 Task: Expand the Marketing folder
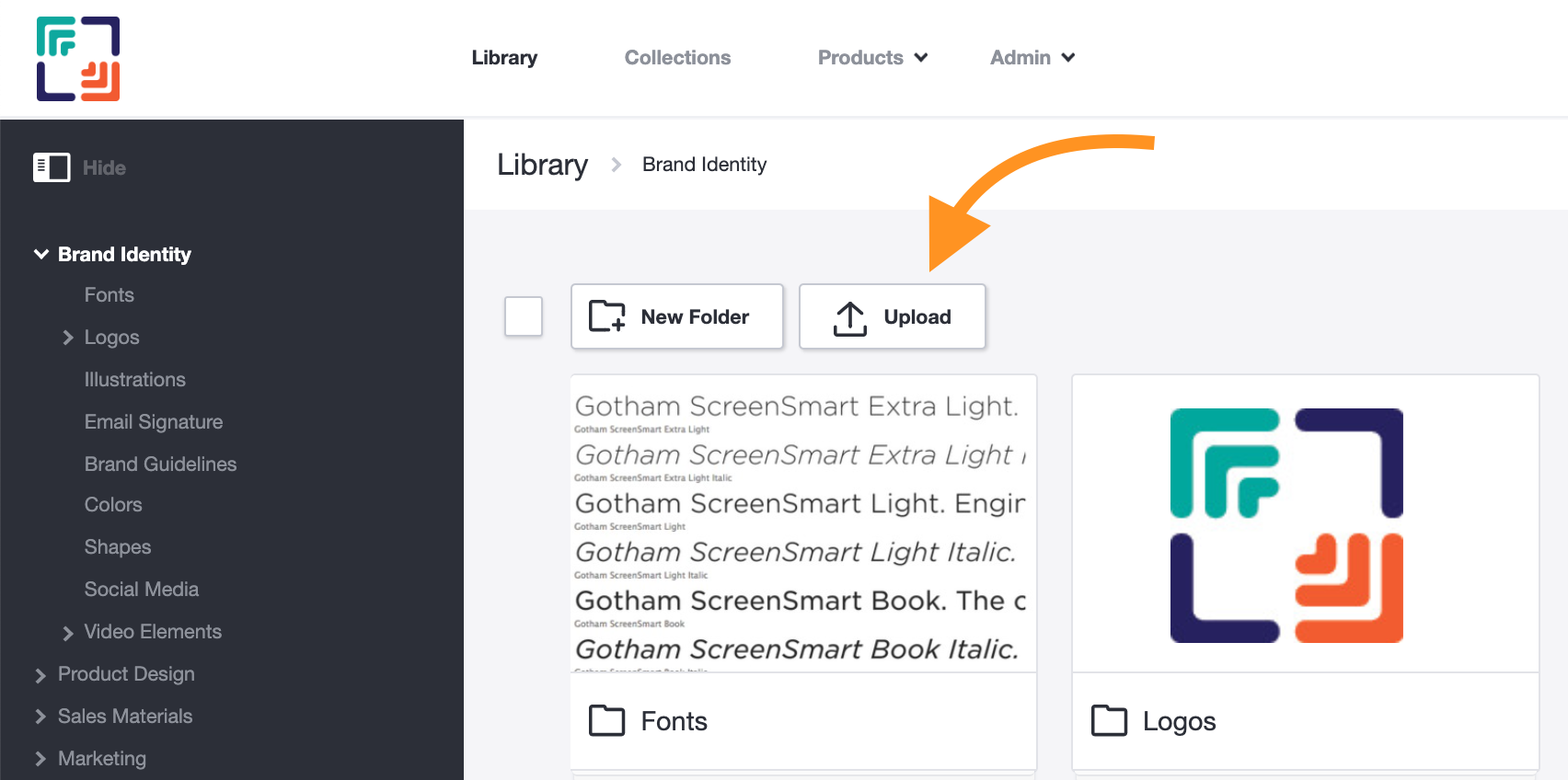40,759
